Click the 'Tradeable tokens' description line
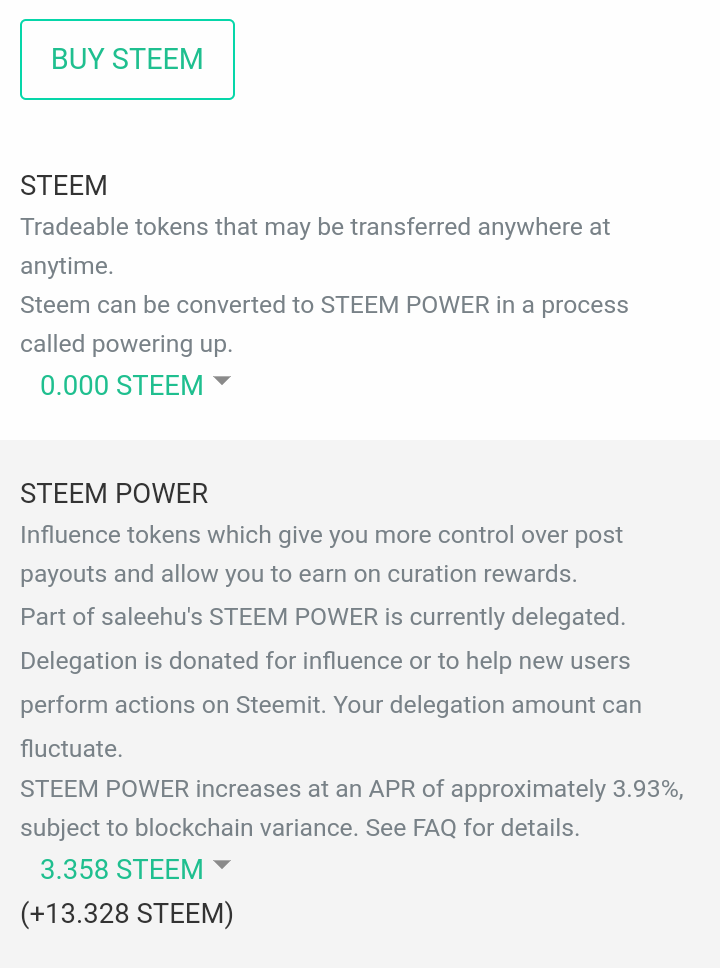The width and height of the screenshot is (720, 968). click(x=315, y=227)
